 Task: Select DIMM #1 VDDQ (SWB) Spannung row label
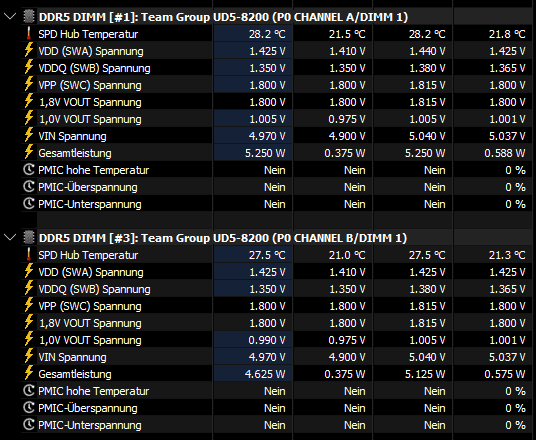click(x=94, y=68)
